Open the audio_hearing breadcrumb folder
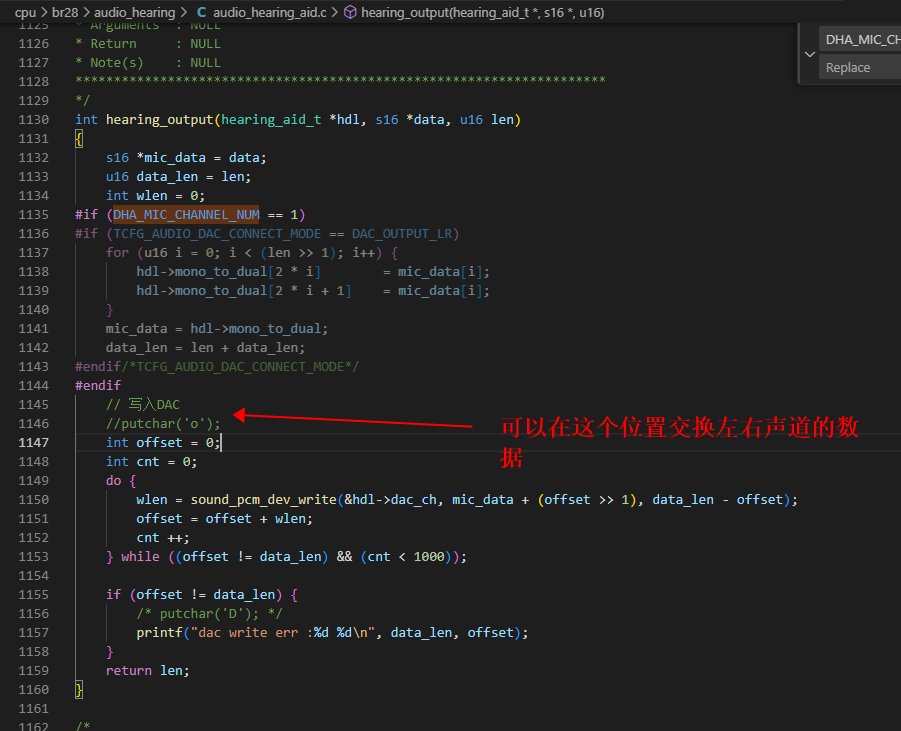 coord(134,12)
